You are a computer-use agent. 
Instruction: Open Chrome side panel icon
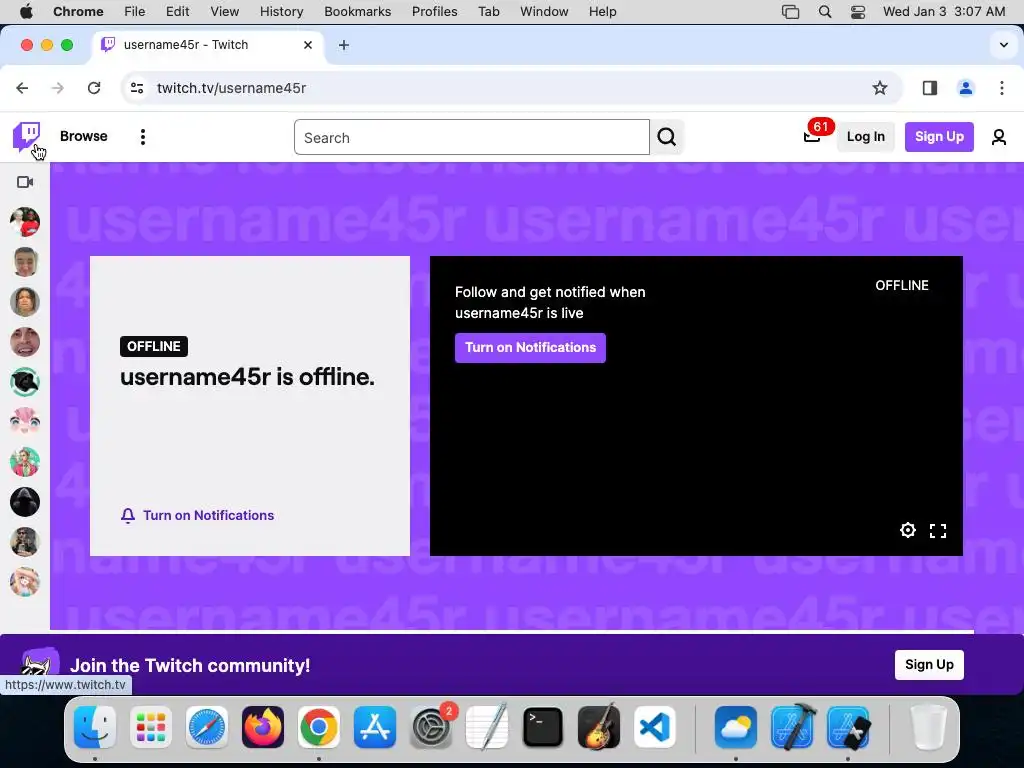[930, 88]
